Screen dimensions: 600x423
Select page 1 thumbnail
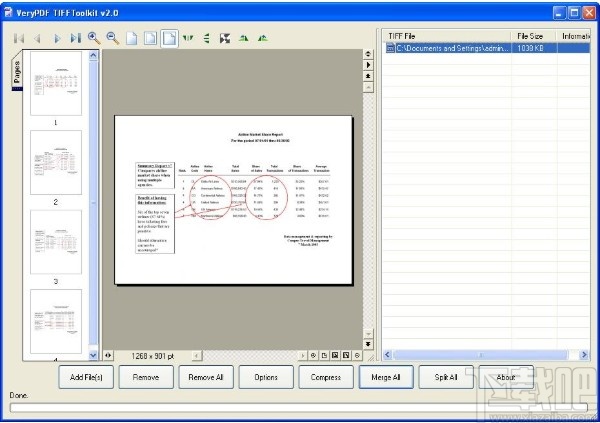56,83
